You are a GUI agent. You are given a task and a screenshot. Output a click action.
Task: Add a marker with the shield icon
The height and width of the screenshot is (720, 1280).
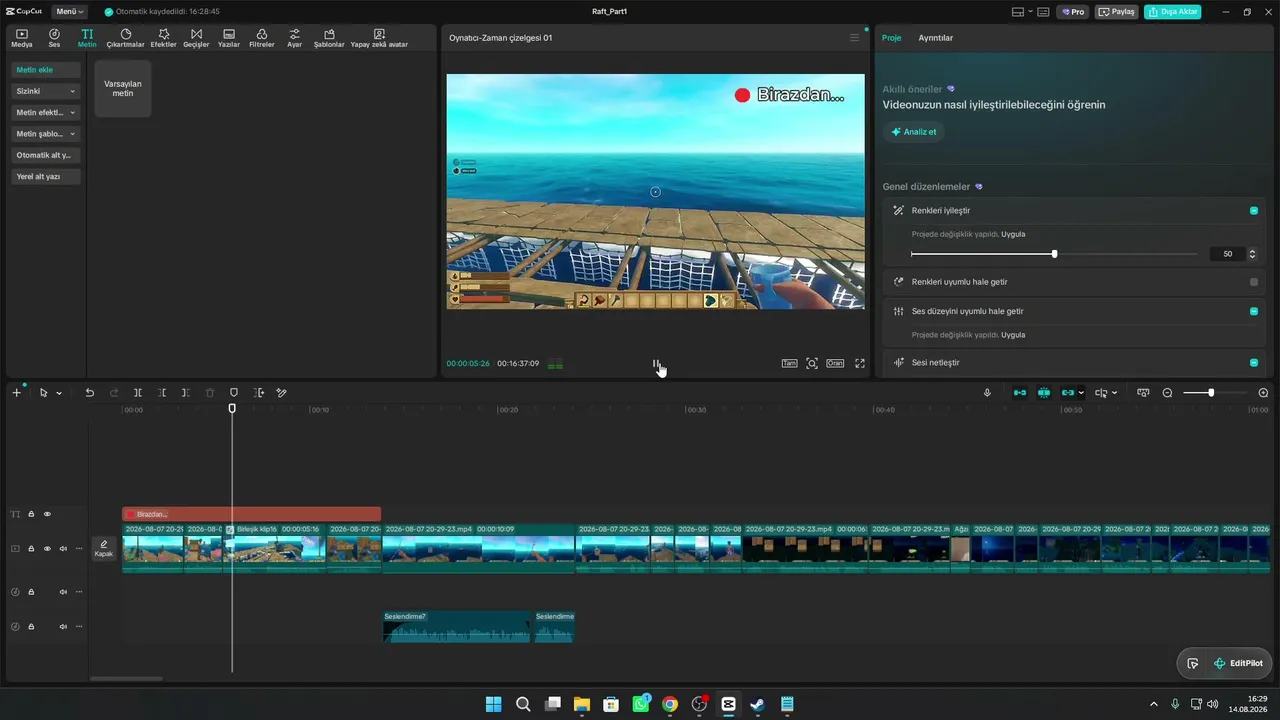pos(234,393)
